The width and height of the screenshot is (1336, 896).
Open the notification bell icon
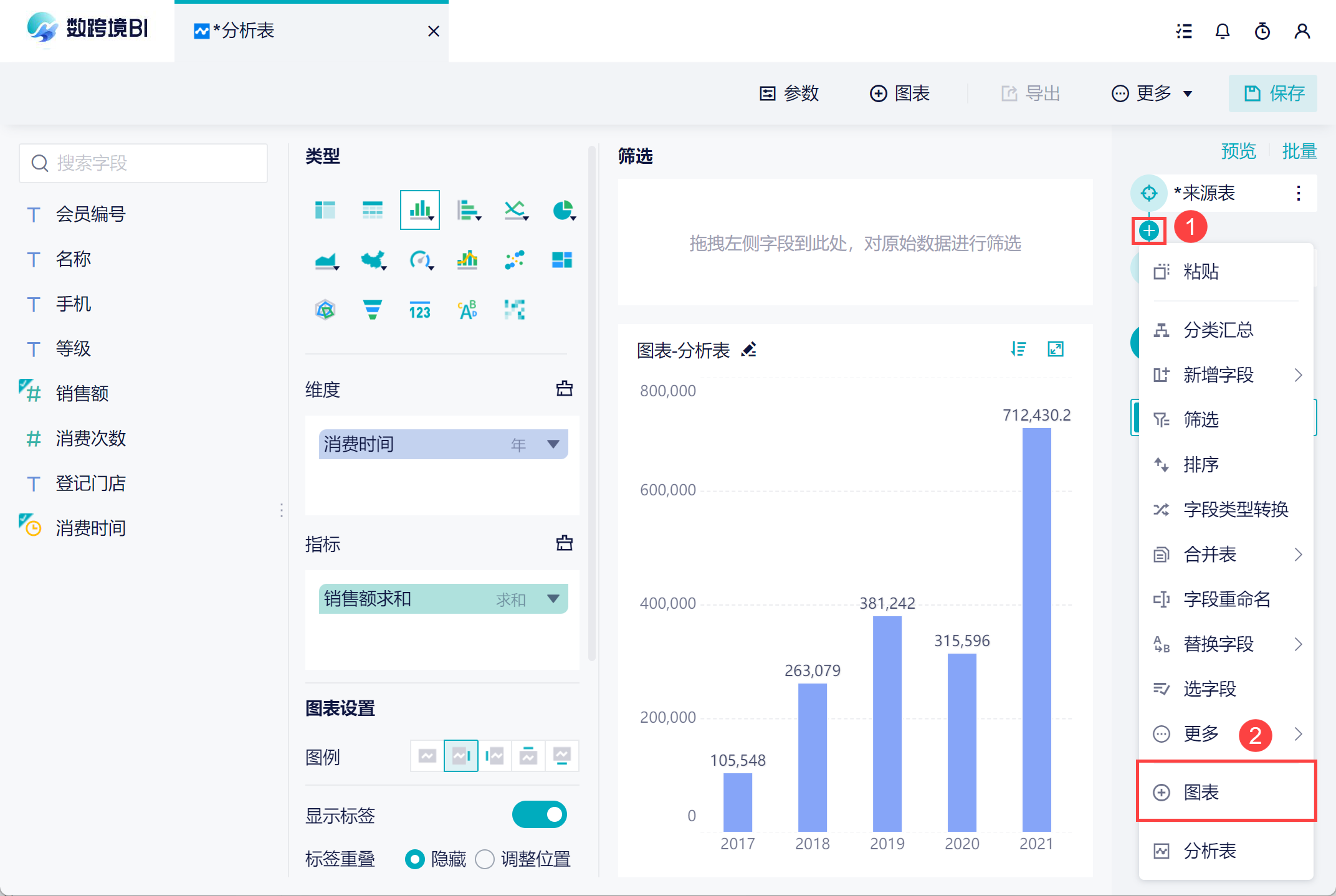(x=1223, y=31)
